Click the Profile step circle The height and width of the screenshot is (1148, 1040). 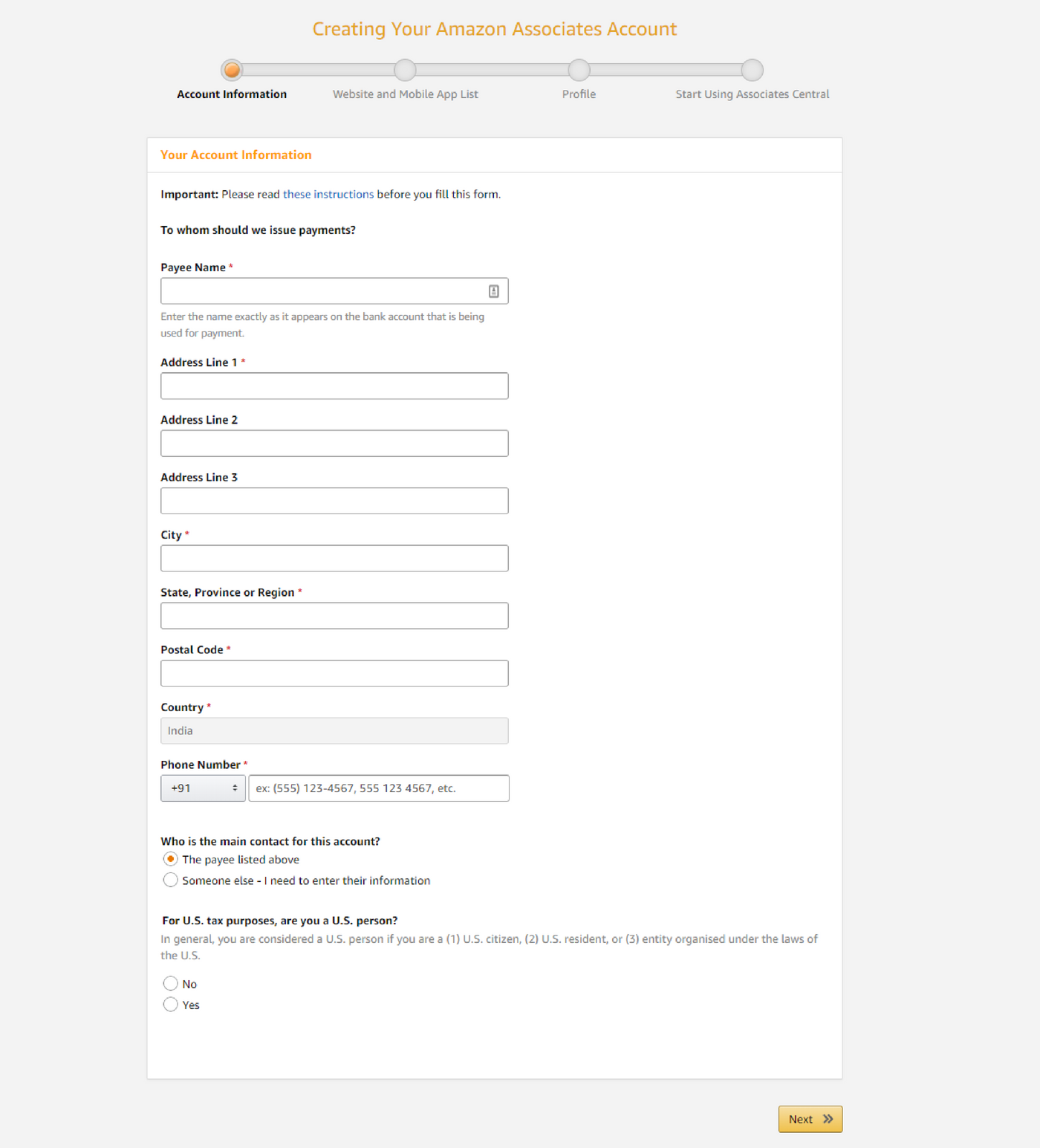pyautogui.click(x=579, y=70)
